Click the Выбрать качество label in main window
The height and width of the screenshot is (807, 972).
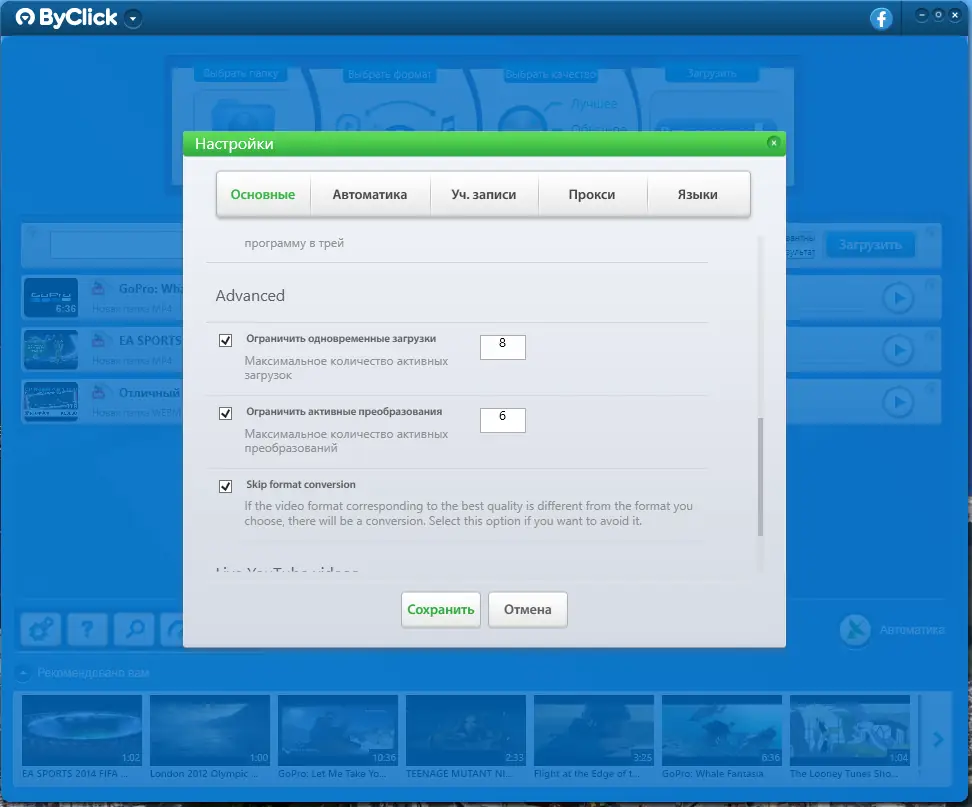(551, 74)
